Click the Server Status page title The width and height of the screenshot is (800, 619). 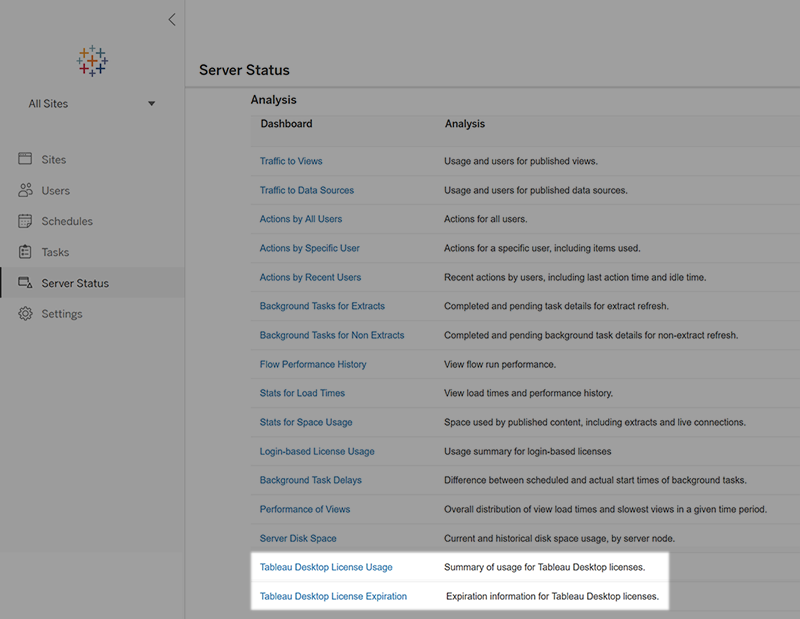[244, 70]
